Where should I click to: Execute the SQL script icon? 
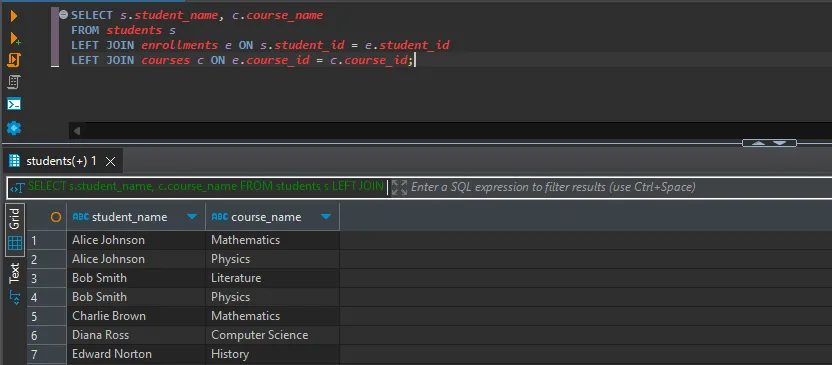click(14, 60)
